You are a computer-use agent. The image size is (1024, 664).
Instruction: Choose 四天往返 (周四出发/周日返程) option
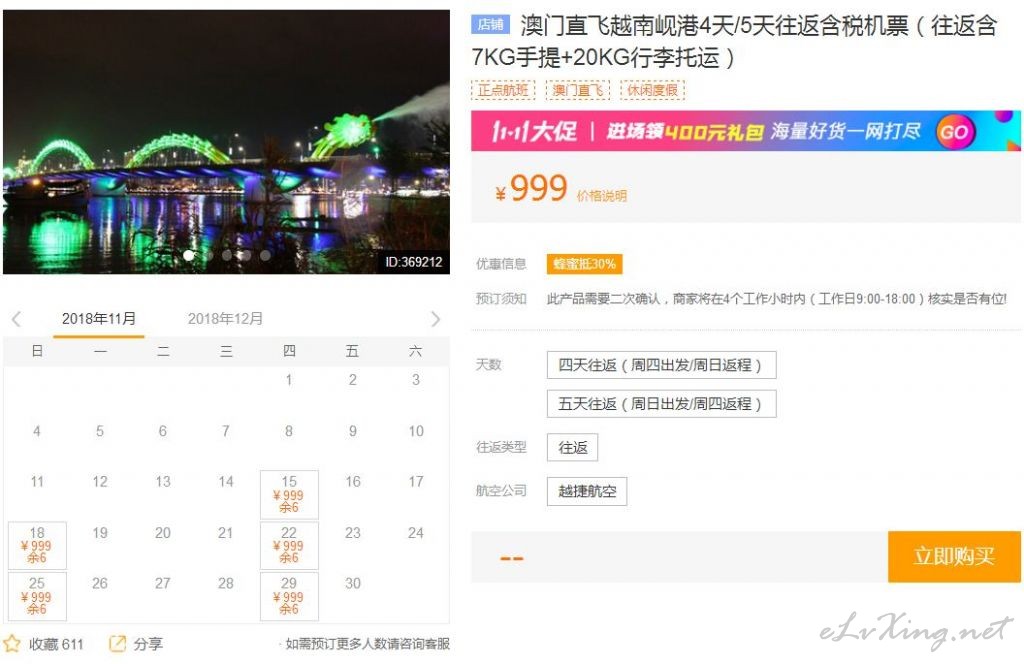[x=661, y=365]
